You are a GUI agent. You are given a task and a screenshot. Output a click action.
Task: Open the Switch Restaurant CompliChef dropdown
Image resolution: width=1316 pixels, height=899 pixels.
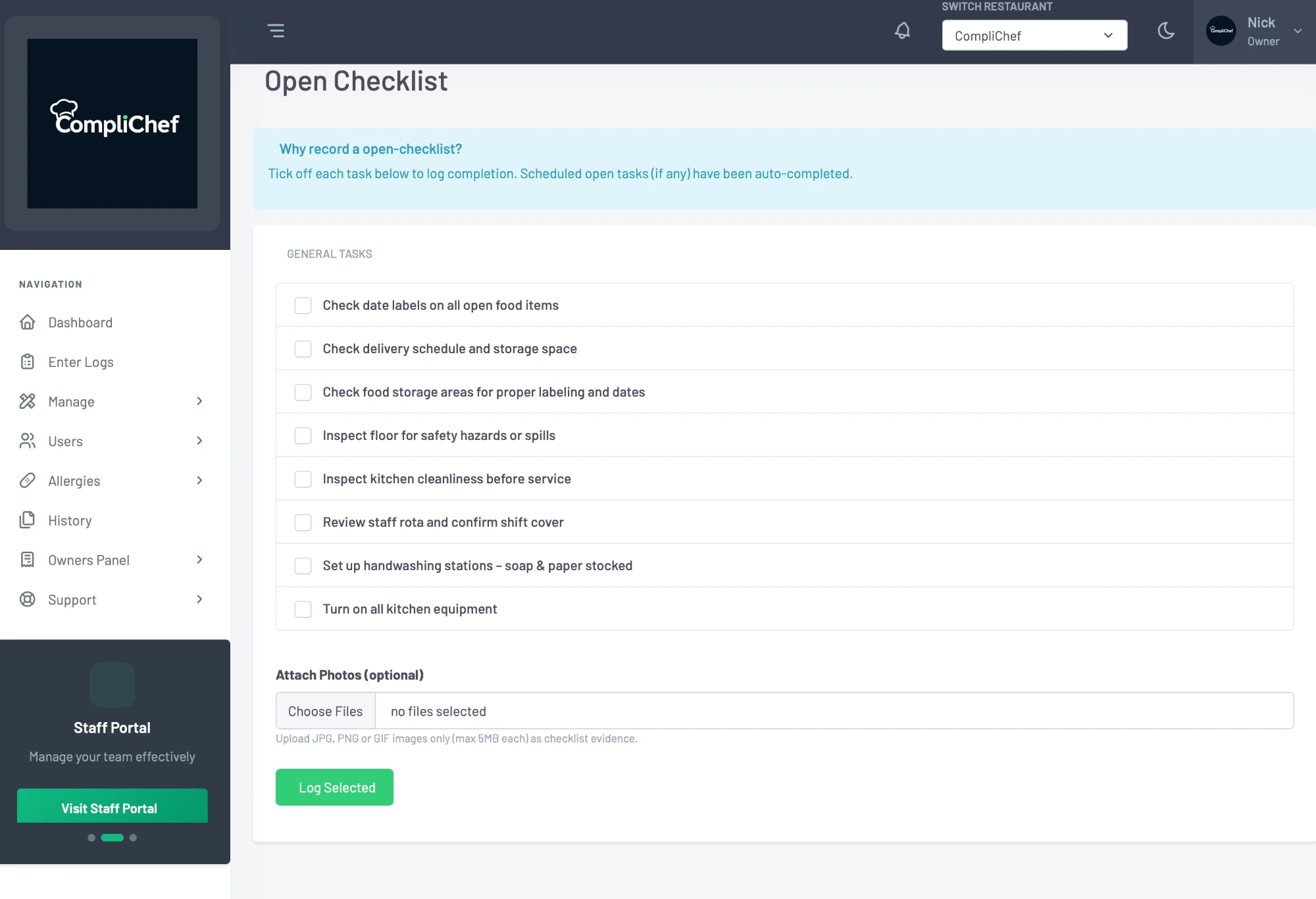pos(1034,36)
